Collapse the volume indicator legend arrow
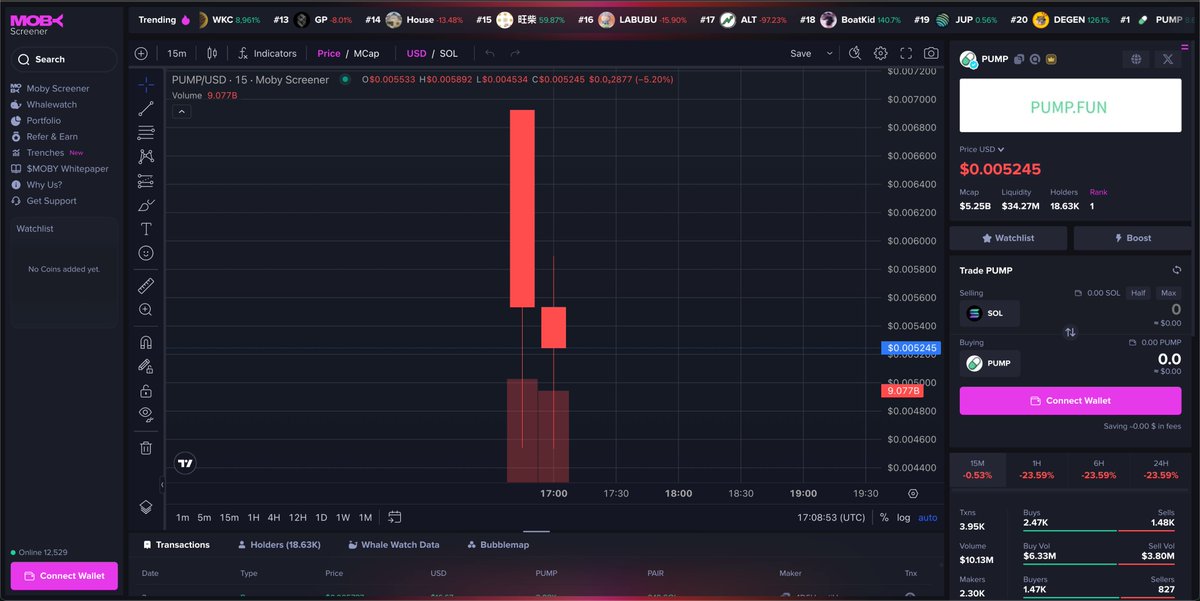 point(181,112)
